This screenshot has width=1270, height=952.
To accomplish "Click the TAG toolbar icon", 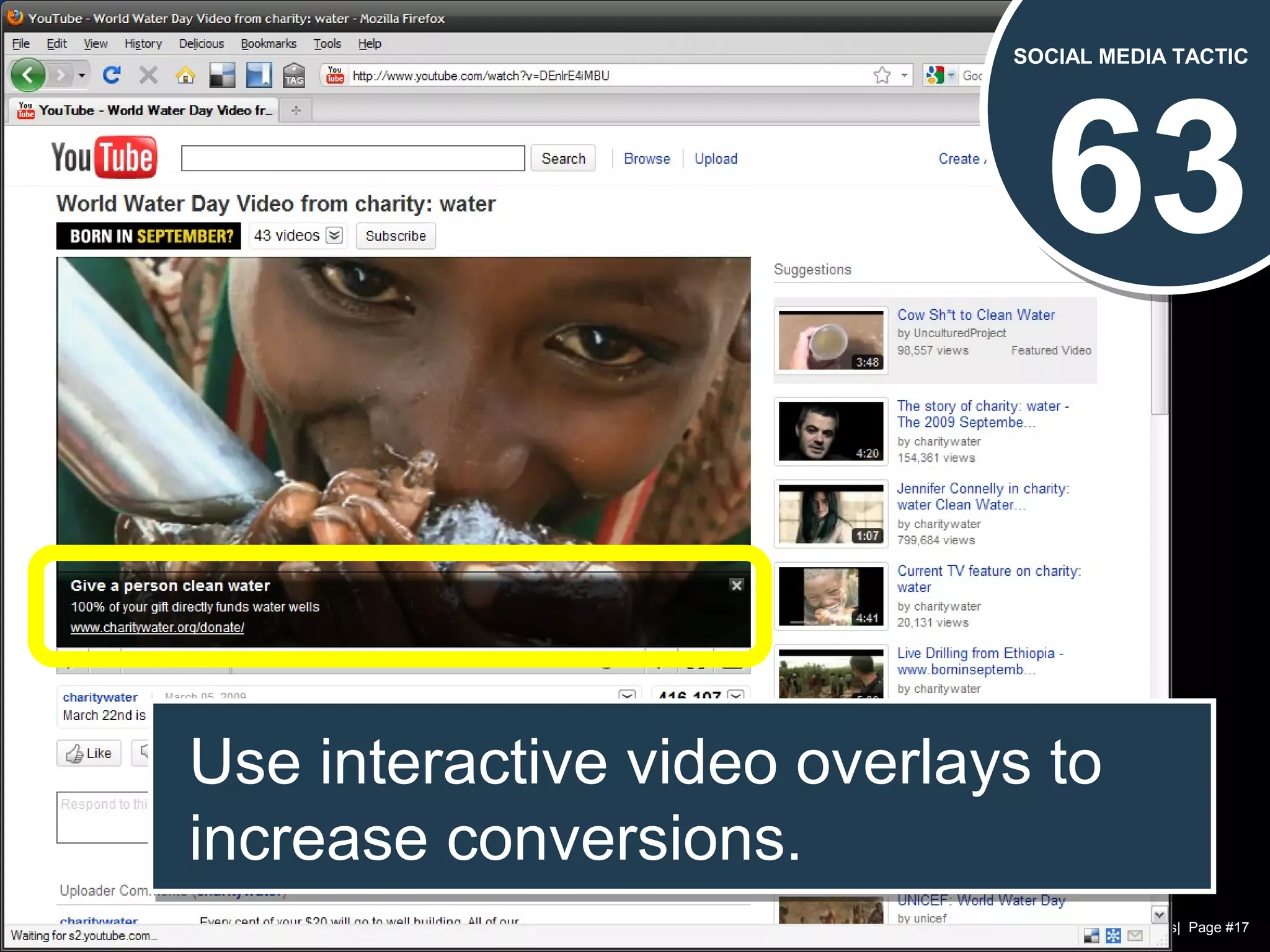I will 294,76.
